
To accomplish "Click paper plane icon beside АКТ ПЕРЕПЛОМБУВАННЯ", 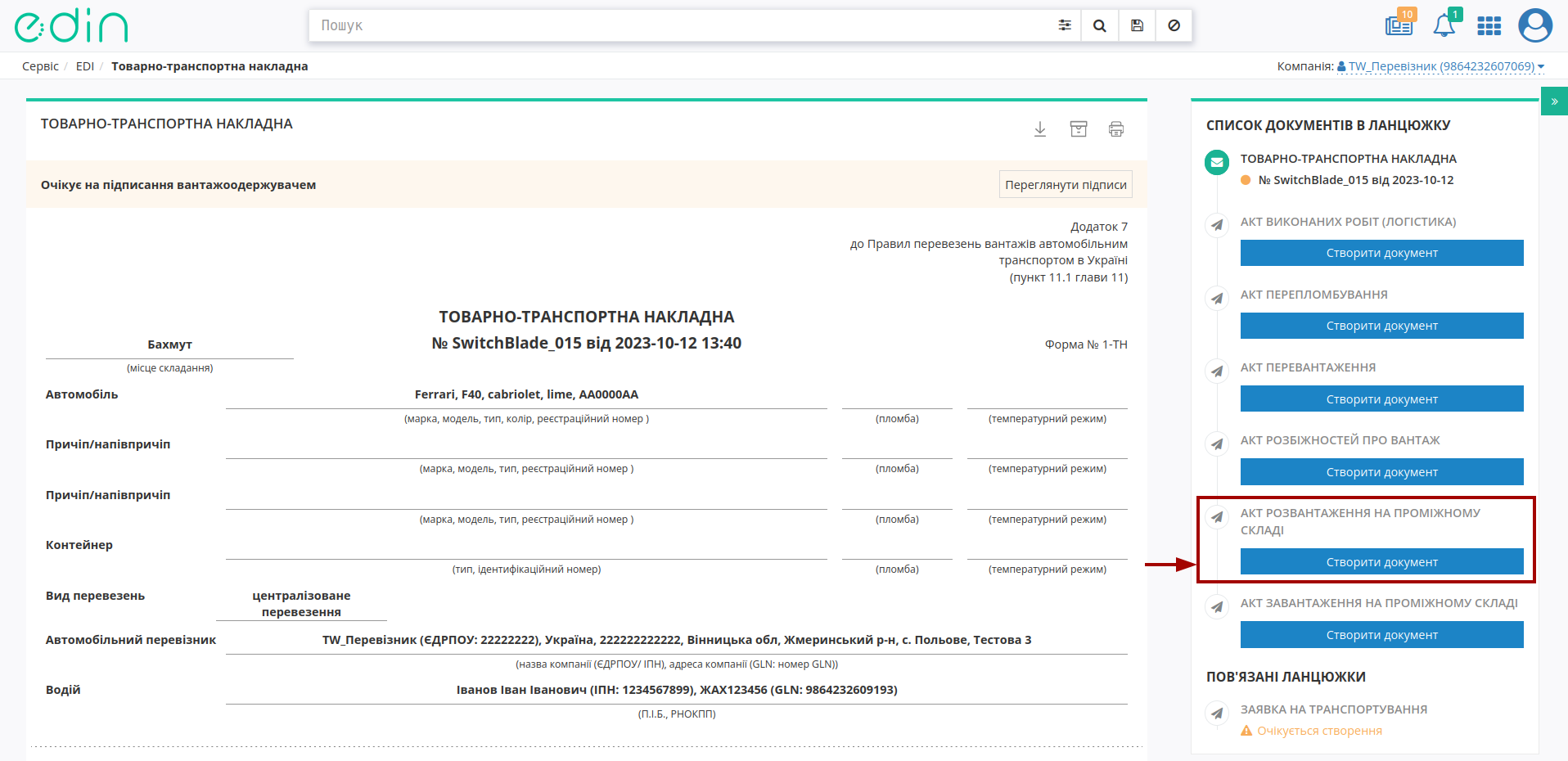I will tap(1217, 298).
